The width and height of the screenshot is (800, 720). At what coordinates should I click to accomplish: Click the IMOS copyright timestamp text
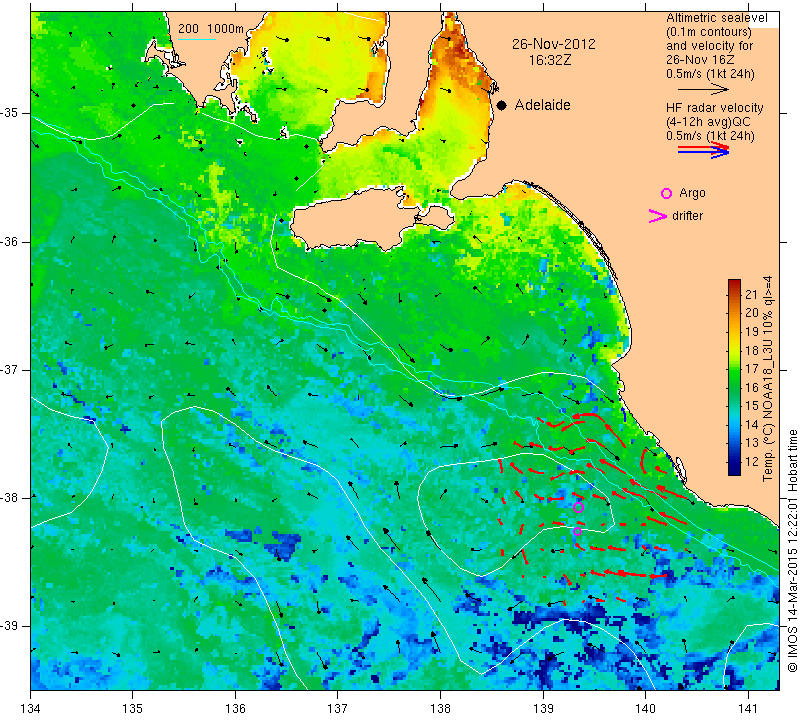[792, 550]
